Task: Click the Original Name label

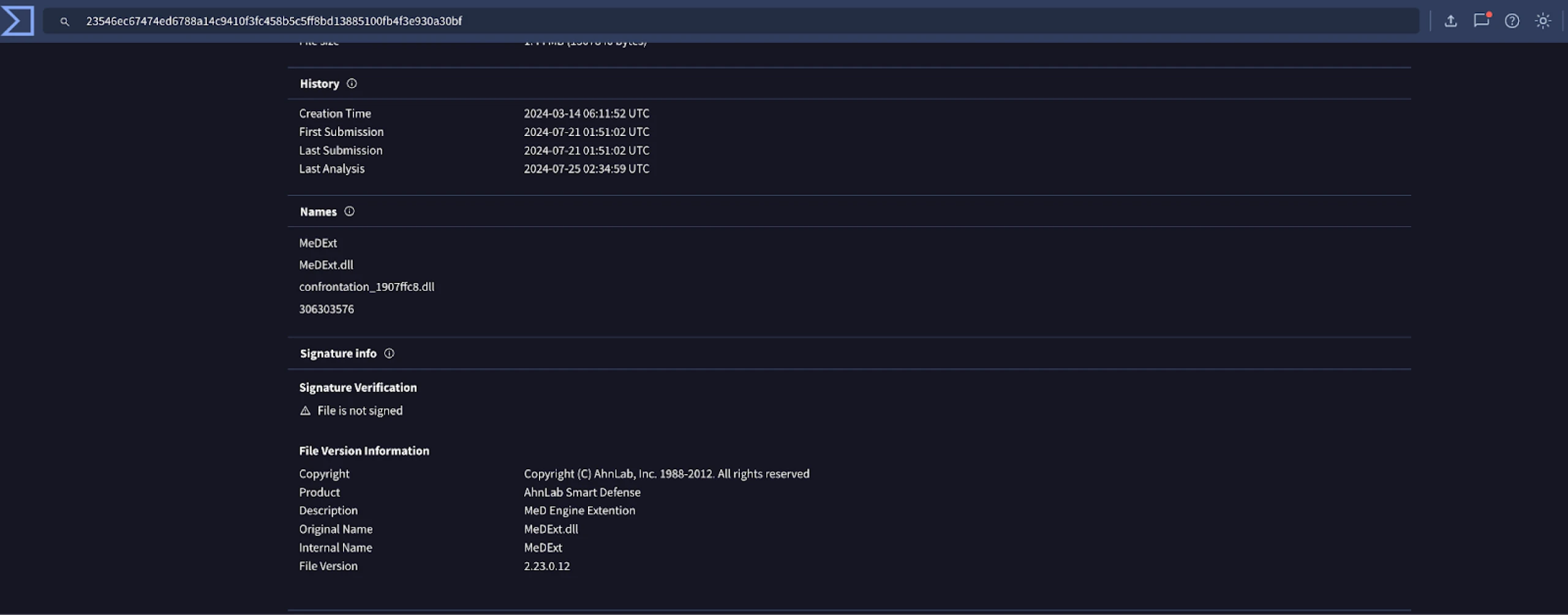Action: pos(336,529)
